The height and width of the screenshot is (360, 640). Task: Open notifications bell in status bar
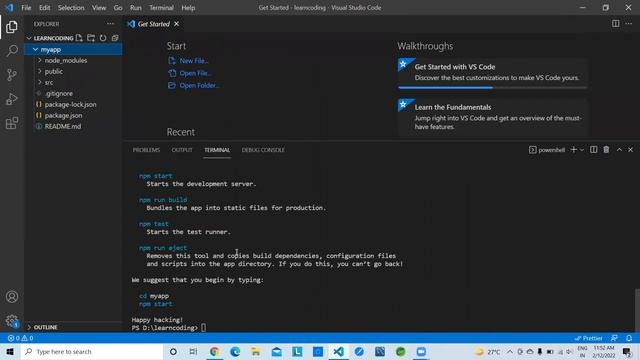pos(629,338)
